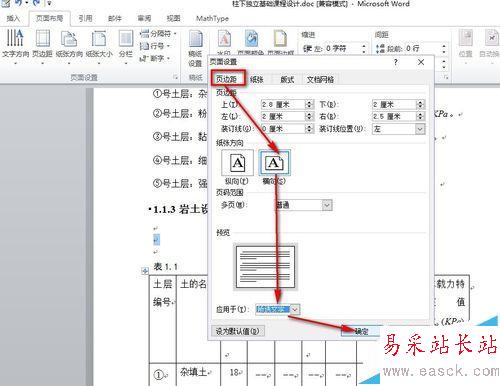Viewport: 500px width, 386px height.
Task: Switch to the 文档网格 dialog tab
Action: tap(320, 79)
